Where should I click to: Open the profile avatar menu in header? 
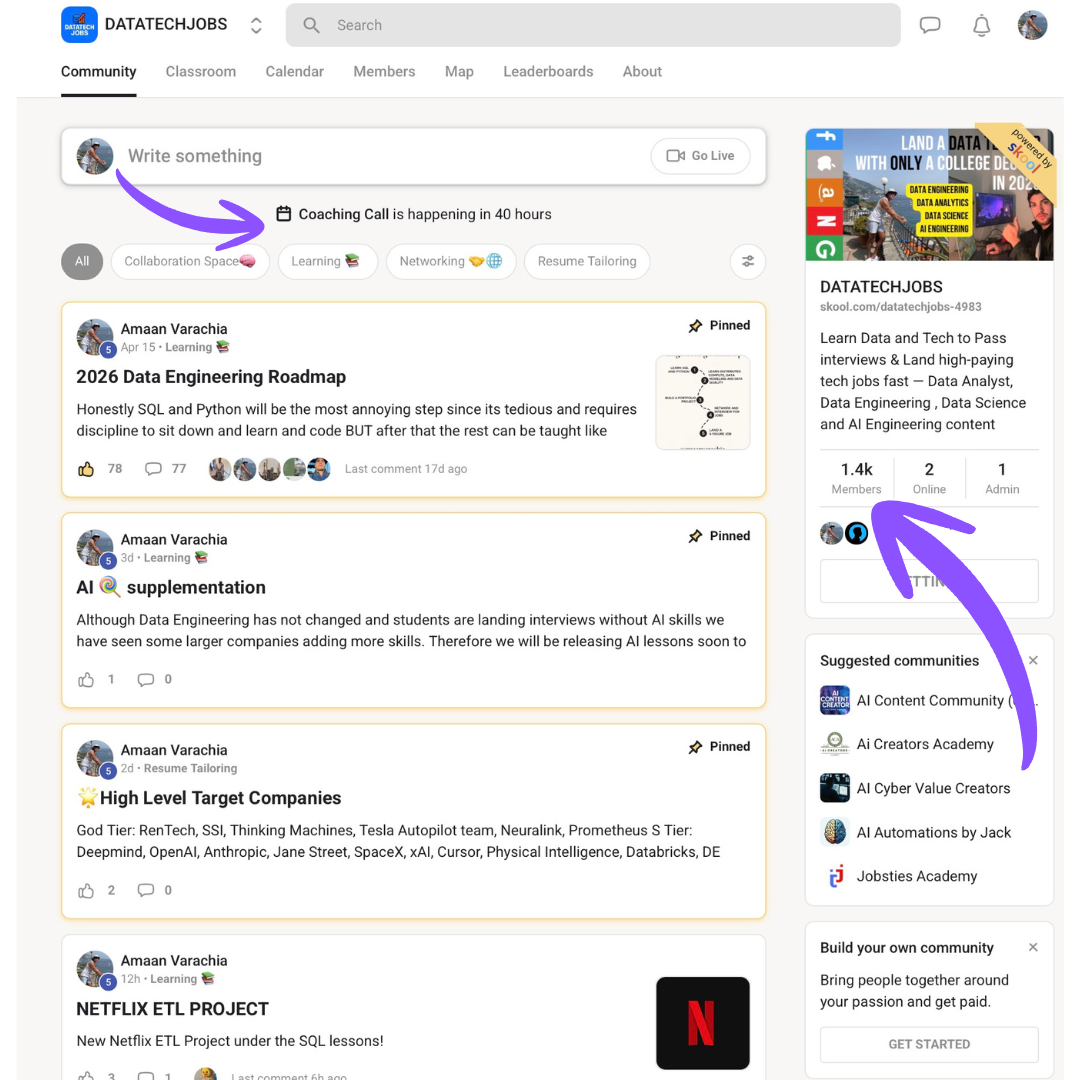(x=1032, y=25)
